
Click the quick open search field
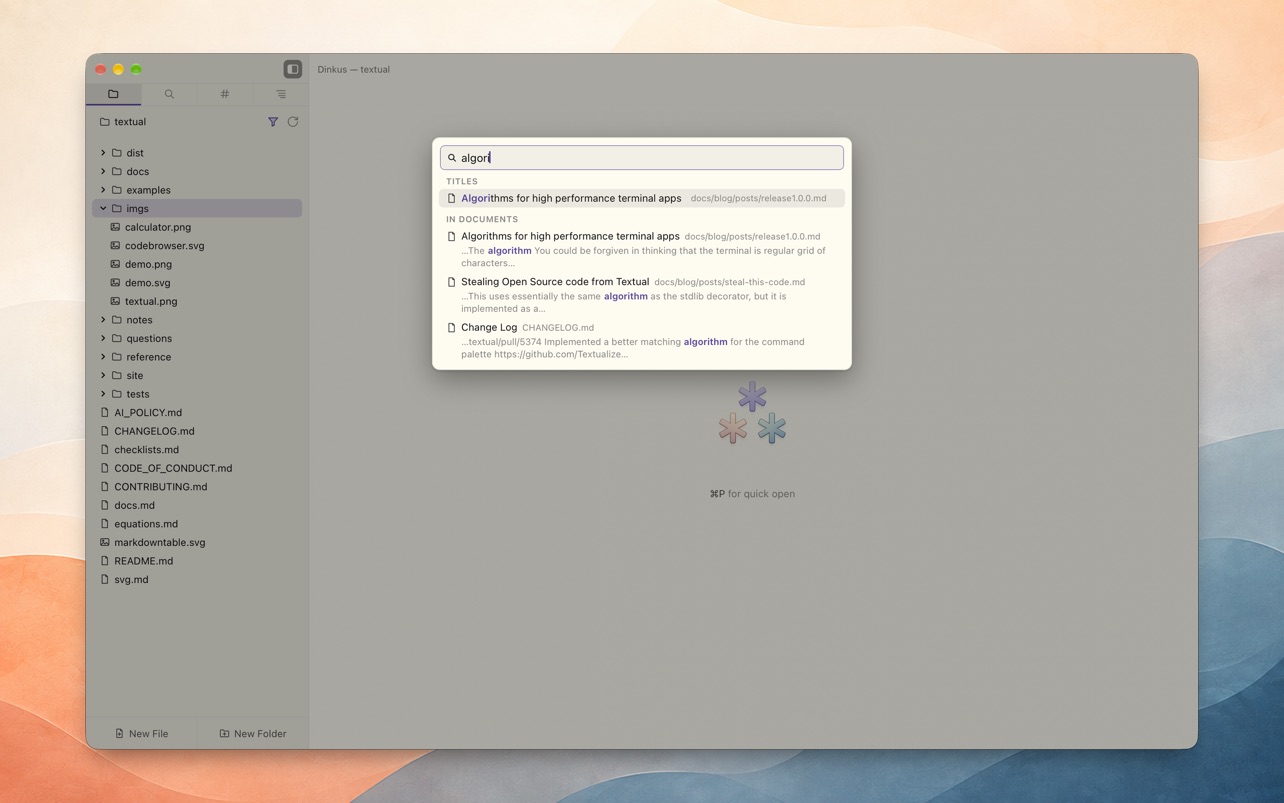(642, 158)
